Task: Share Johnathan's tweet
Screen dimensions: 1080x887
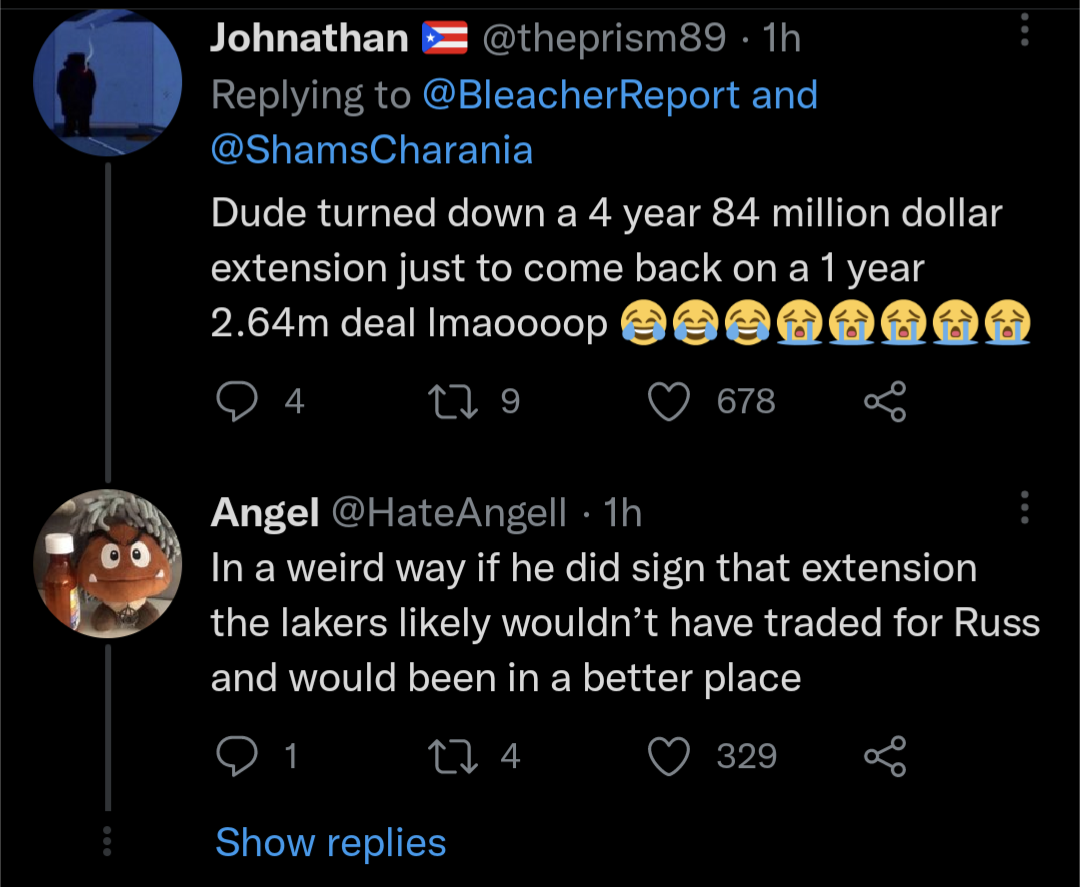Action: [x=884, y=401]
